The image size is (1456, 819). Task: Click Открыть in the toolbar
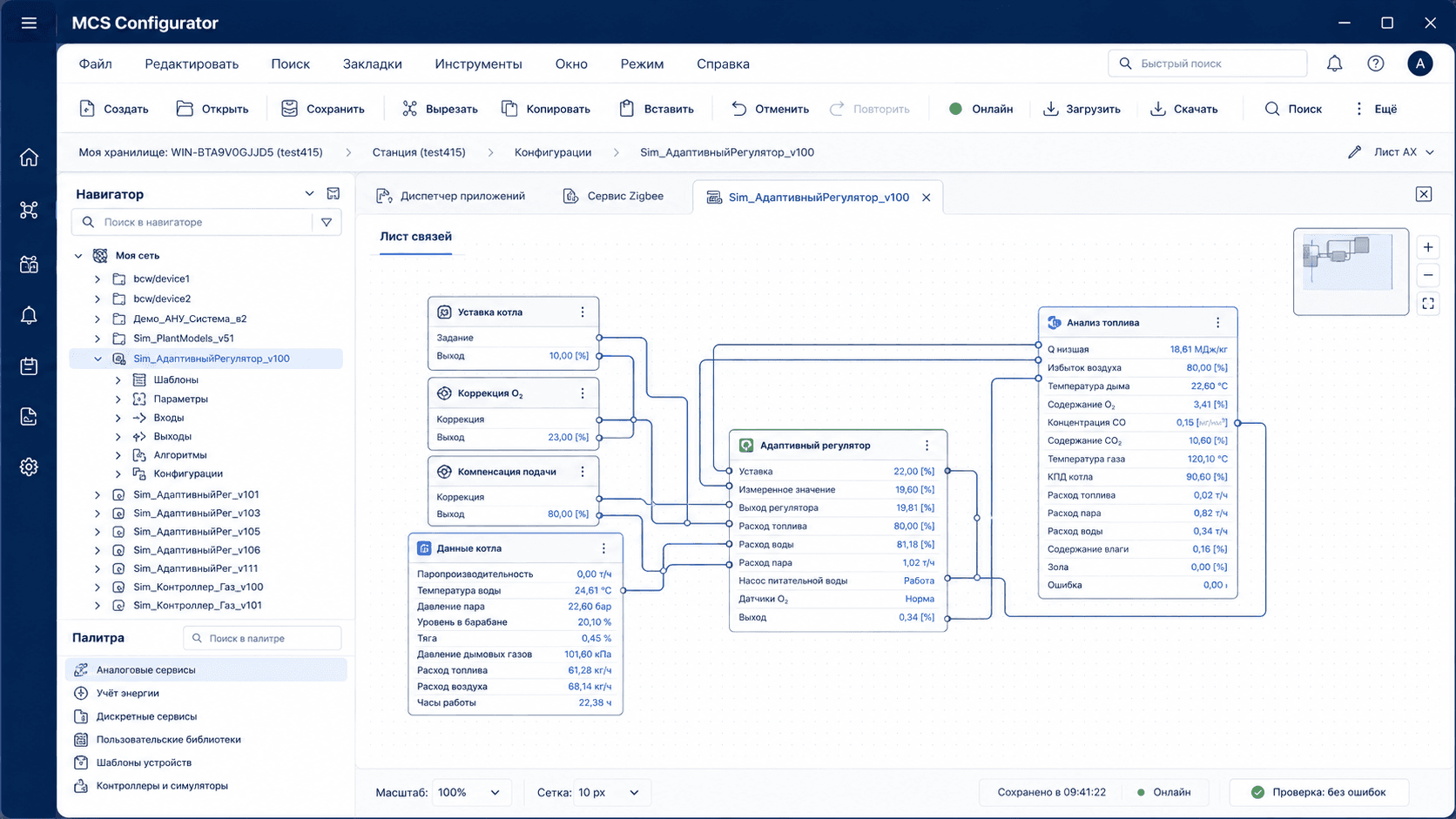point(212,109)
